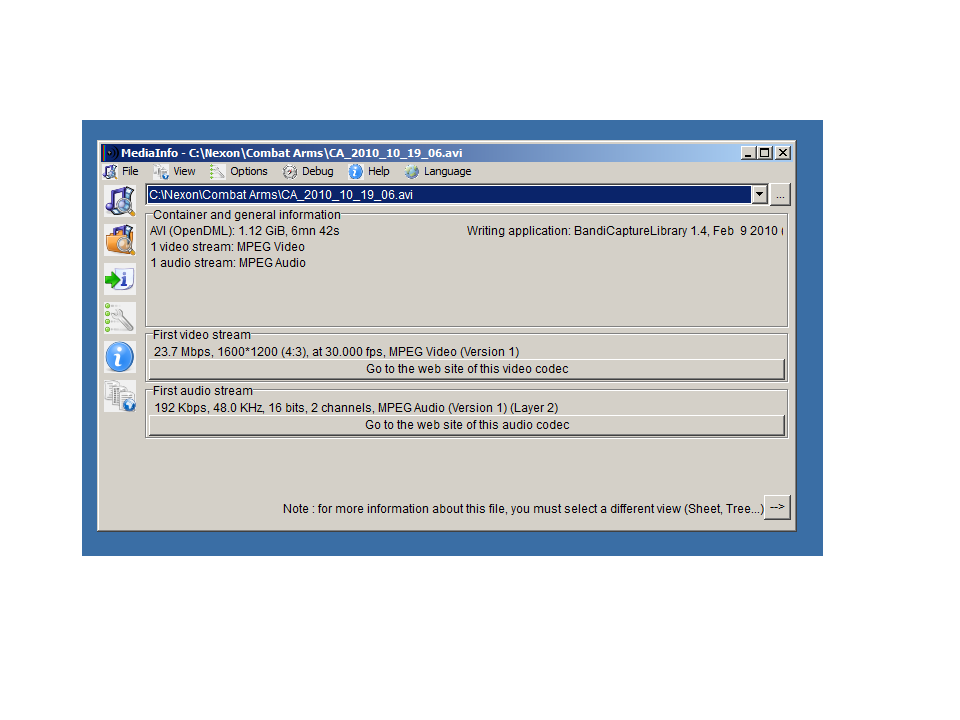Screen dimensions: 960x720
Task: Maximize the MediaInfo window
Action: (x=765, y=153)
